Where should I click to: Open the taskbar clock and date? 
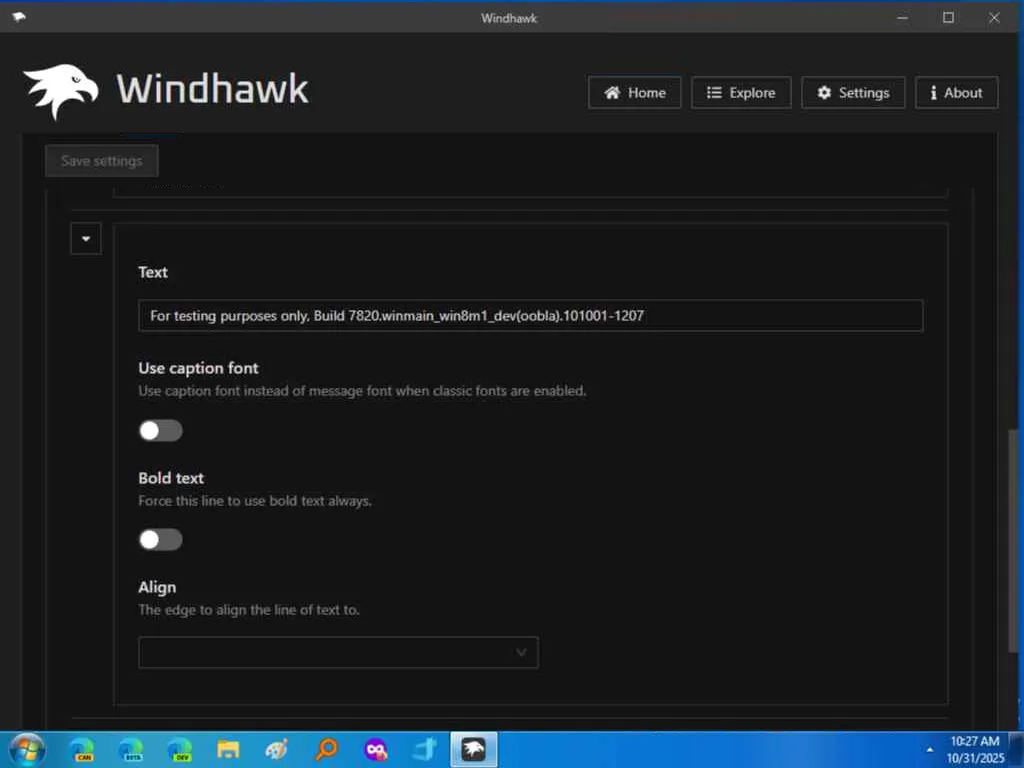[x=975, y=750]
